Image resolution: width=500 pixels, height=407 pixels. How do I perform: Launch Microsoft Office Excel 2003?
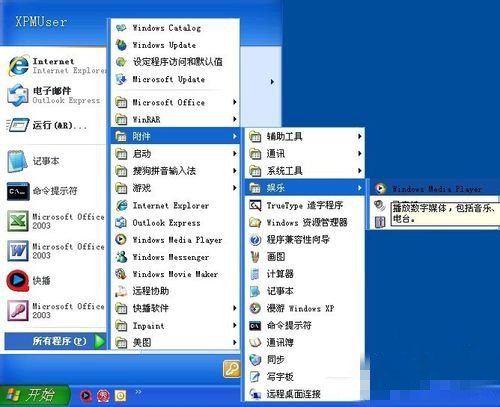click(55, 221)
